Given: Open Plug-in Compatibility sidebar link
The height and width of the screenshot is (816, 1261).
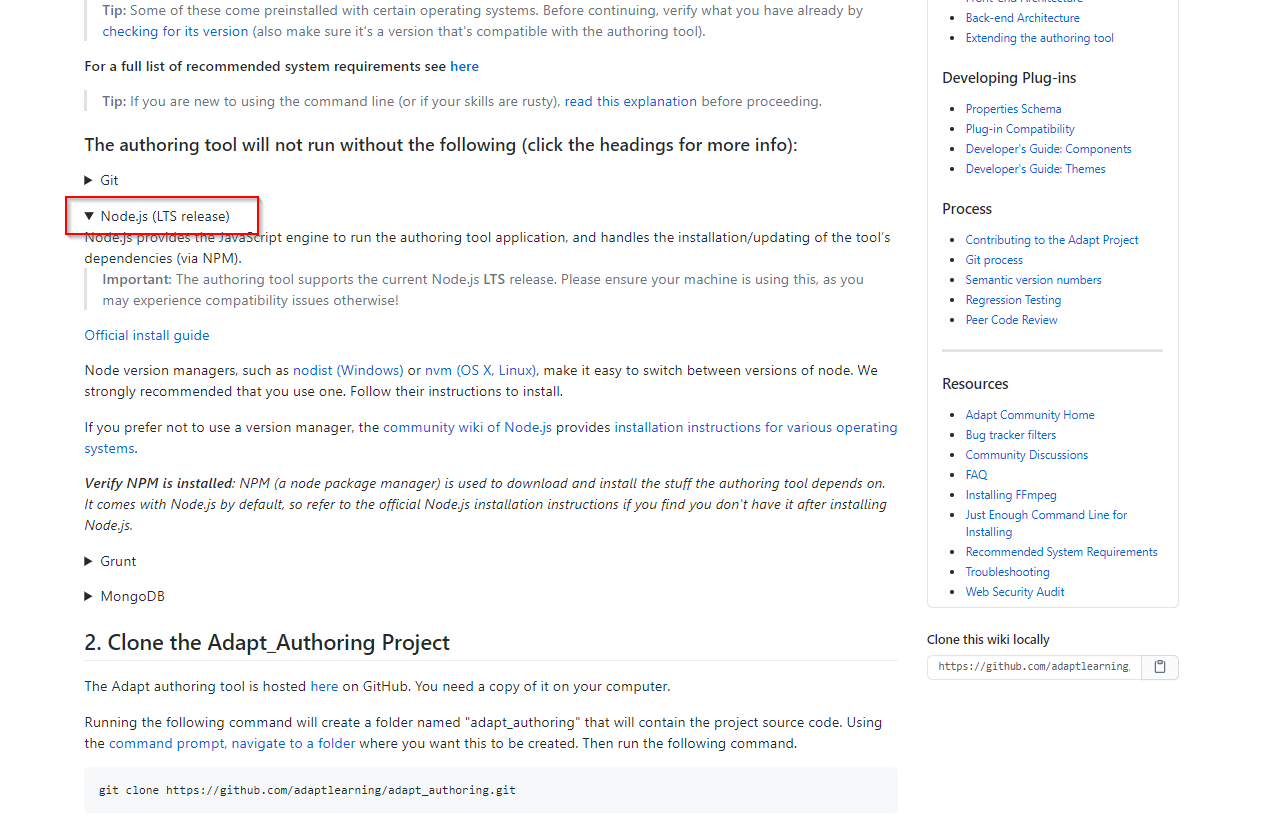Looking at the screenshot, I should coord(1020,129).
